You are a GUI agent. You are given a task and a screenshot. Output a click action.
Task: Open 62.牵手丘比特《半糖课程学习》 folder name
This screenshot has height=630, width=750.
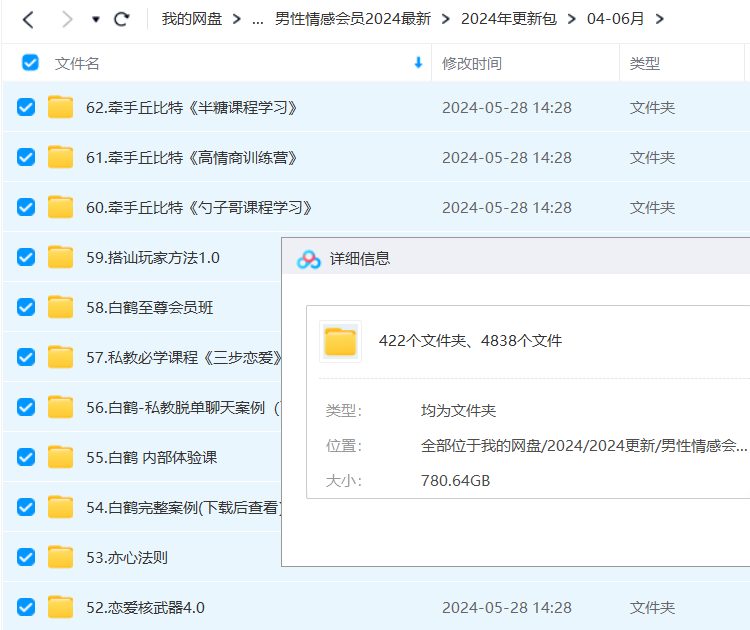pyautogui.click(x=192, y=108)
